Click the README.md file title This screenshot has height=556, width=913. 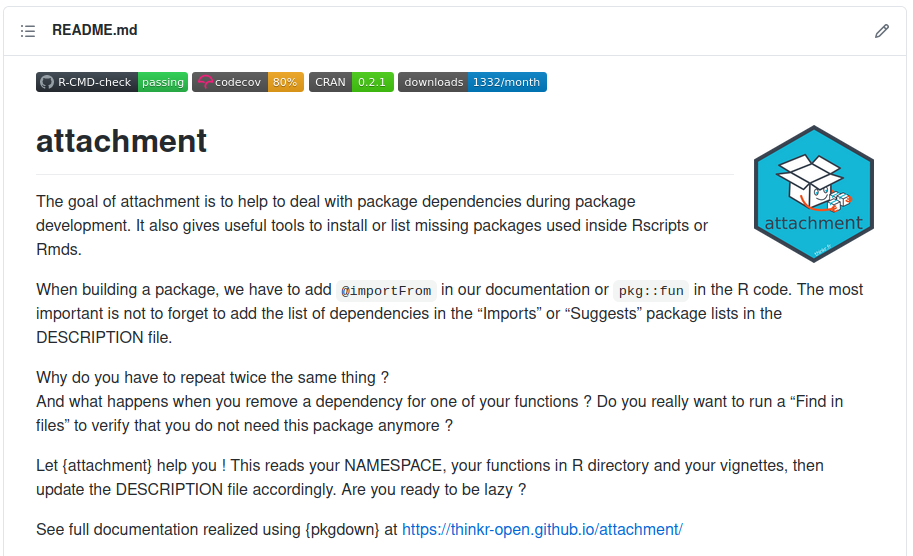tap(95, 30)
